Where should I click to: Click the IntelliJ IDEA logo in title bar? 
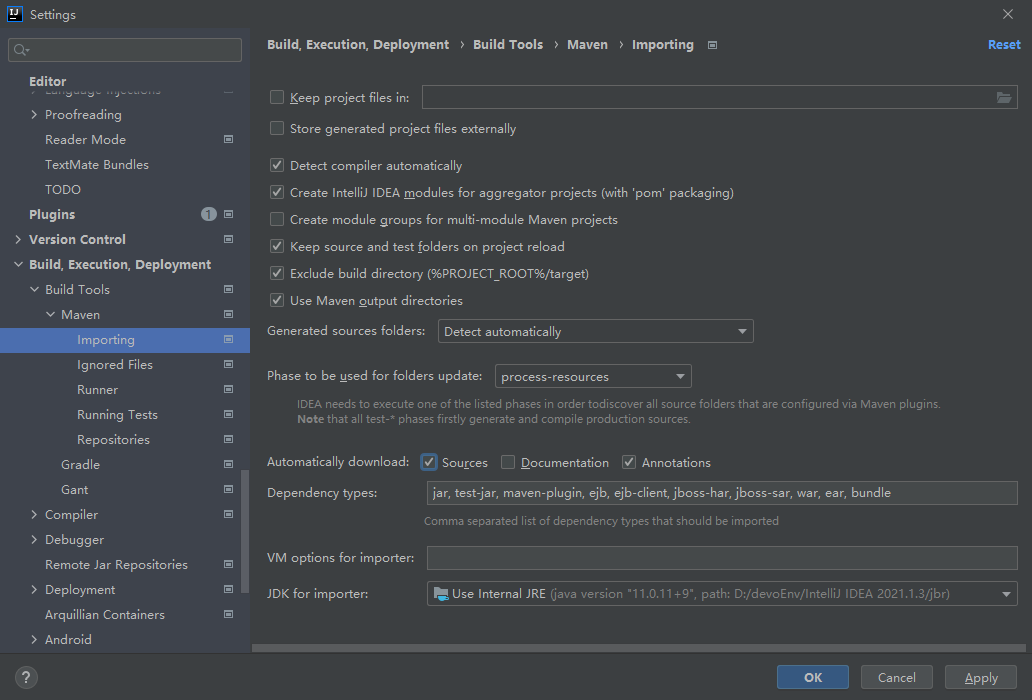(x=14, y=14)
